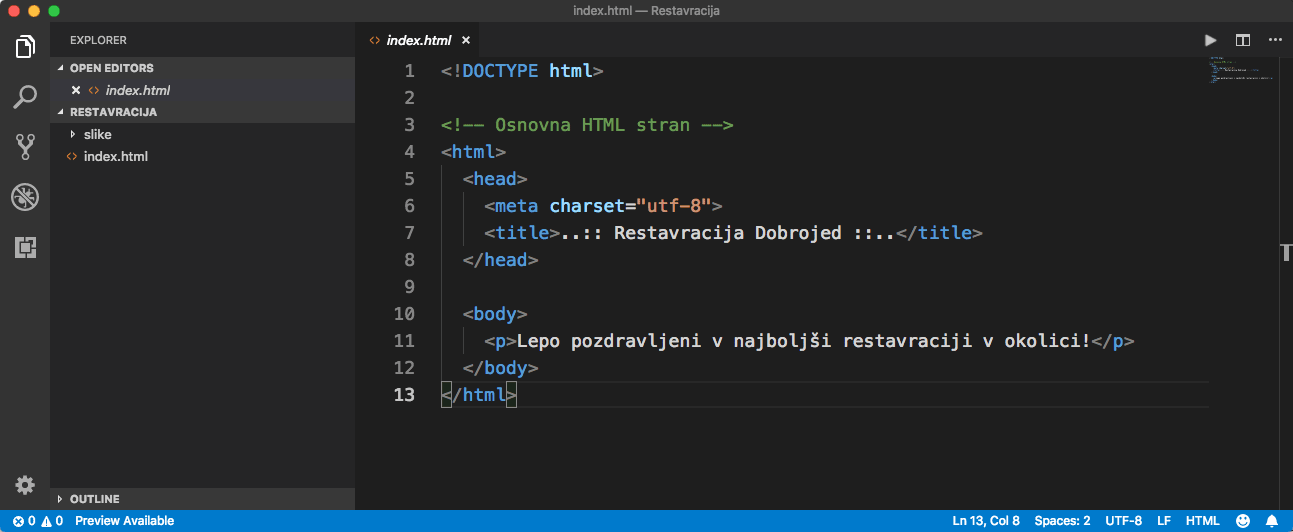This screenshot has height=532, width=1293.
Task: Open notifications bell in status bar
Action: pyautogui.click(x=1272, y=521)
